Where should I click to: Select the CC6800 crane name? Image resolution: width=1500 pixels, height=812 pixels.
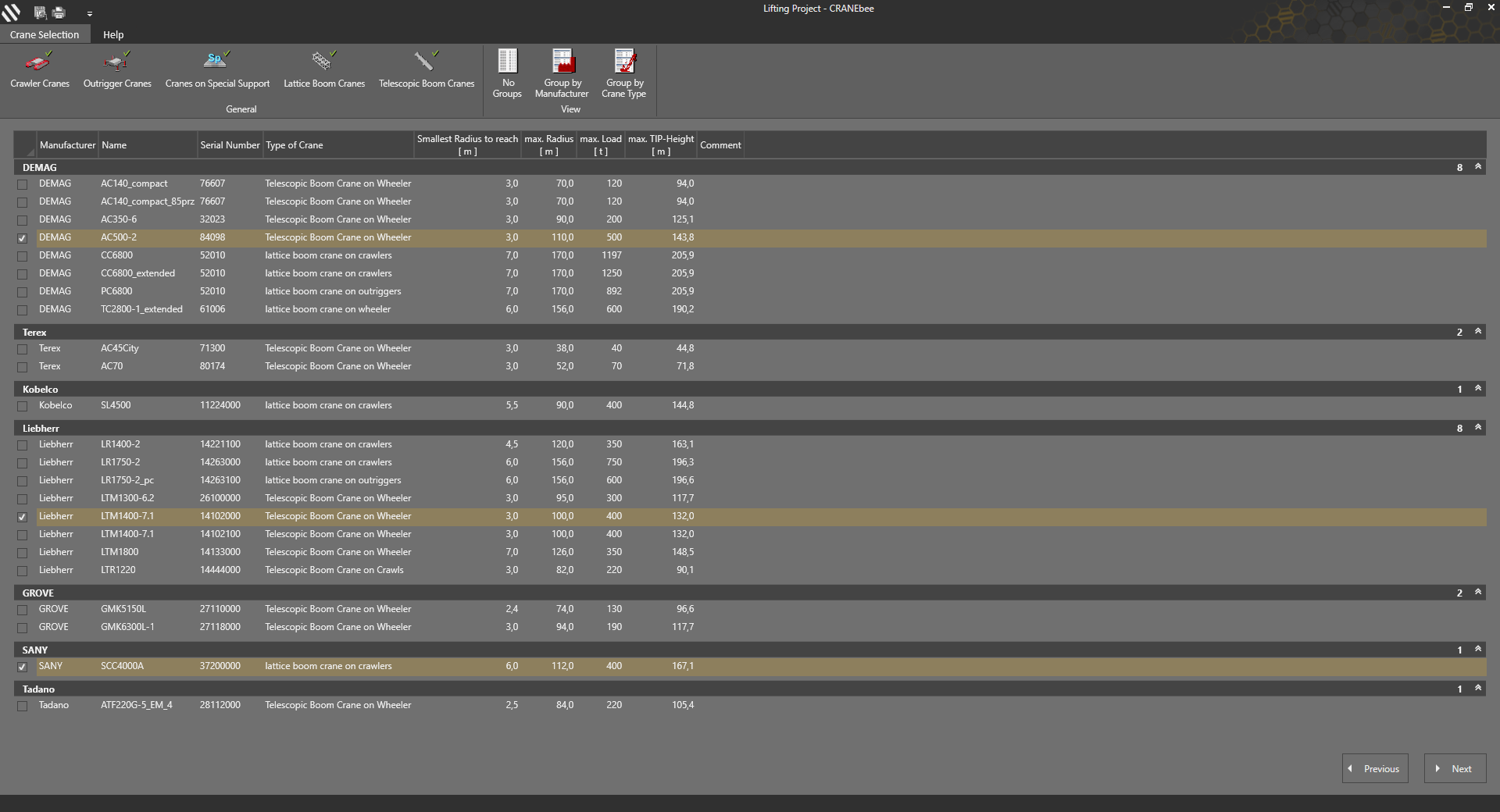tap(116, 255)
